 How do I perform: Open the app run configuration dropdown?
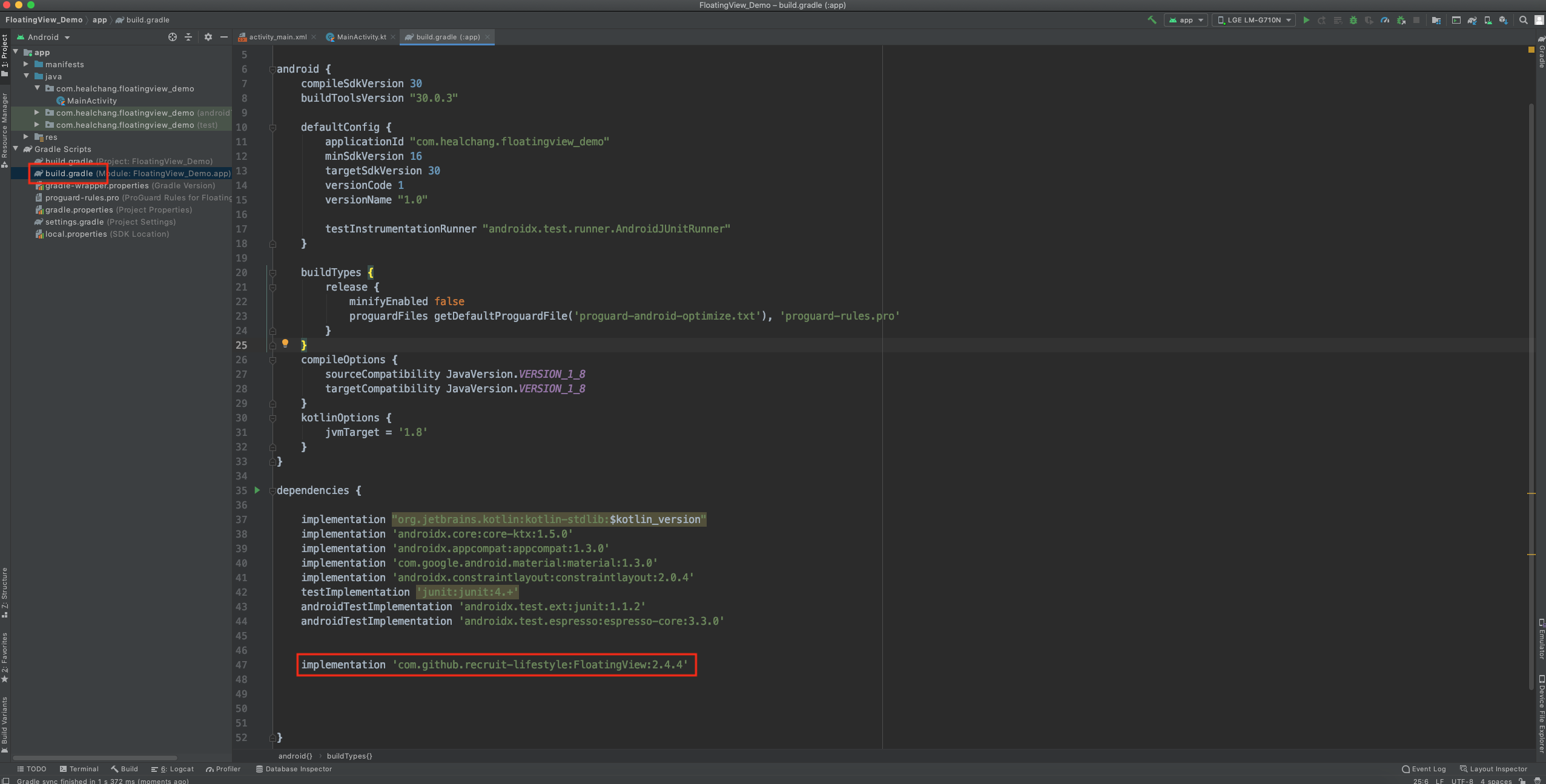[x=1186, y=20]
